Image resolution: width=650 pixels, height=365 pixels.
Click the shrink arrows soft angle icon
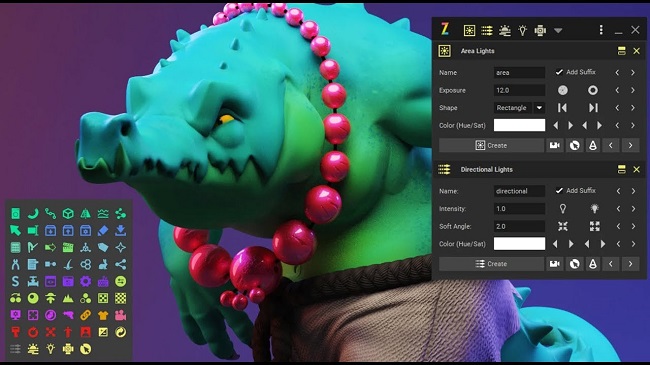tap(563, 226)
